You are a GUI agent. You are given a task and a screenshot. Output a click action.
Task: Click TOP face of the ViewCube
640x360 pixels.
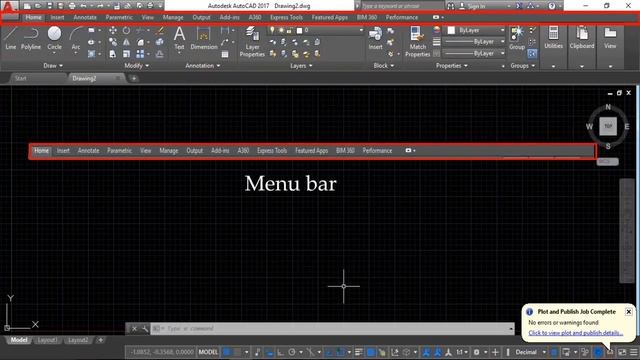click(608, 126)
